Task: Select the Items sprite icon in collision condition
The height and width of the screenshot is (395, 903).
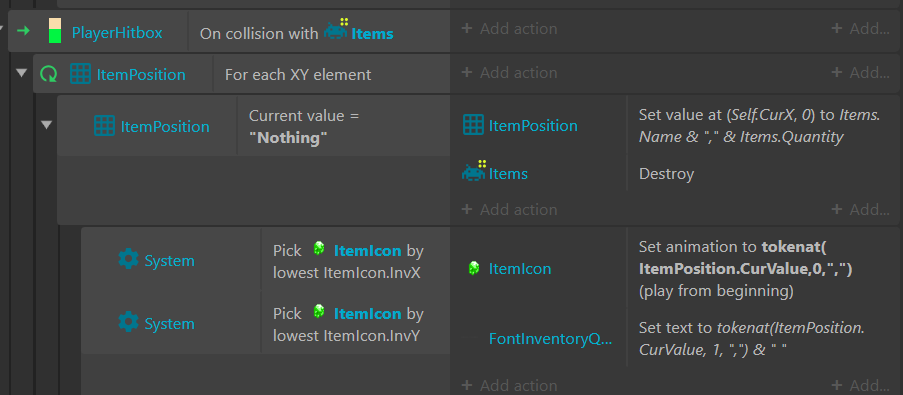Action: pyautogui.click(x=337, y=29)
